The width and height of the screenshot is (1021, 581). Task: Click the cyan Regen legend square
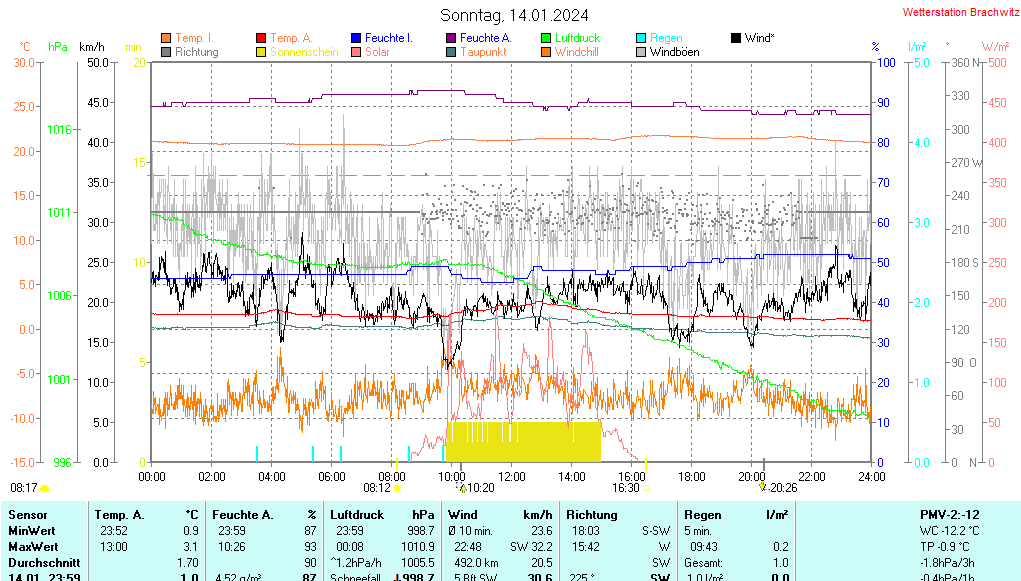click(x=641, y=38)
